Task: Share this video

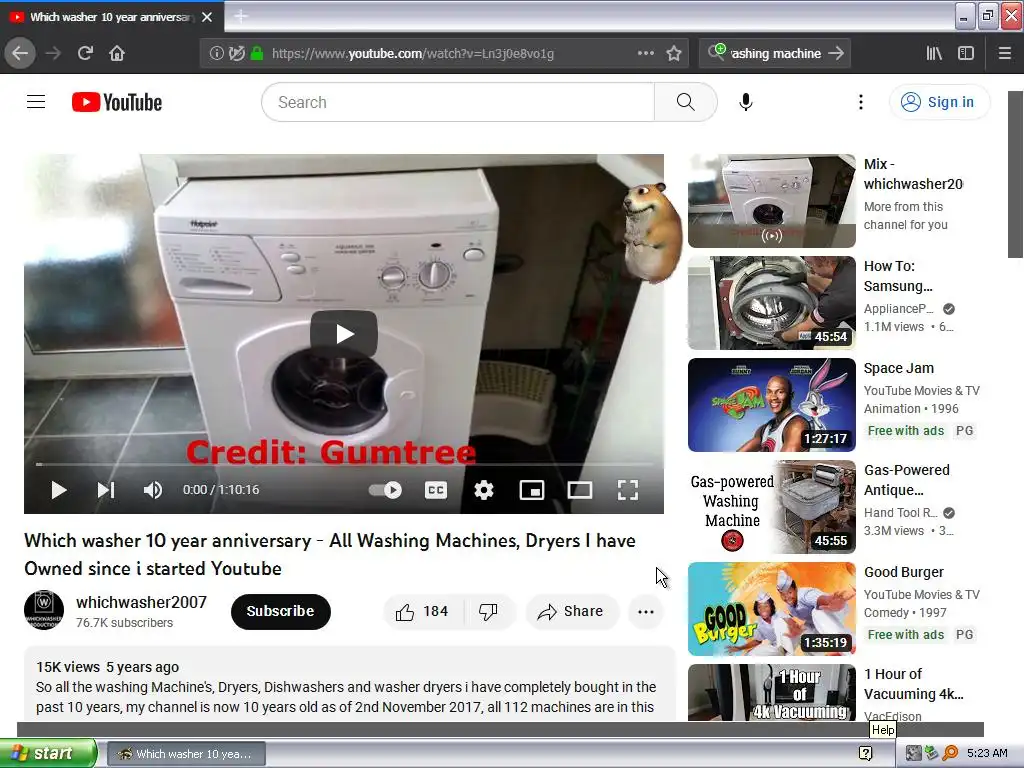Action: click(570, 611)
